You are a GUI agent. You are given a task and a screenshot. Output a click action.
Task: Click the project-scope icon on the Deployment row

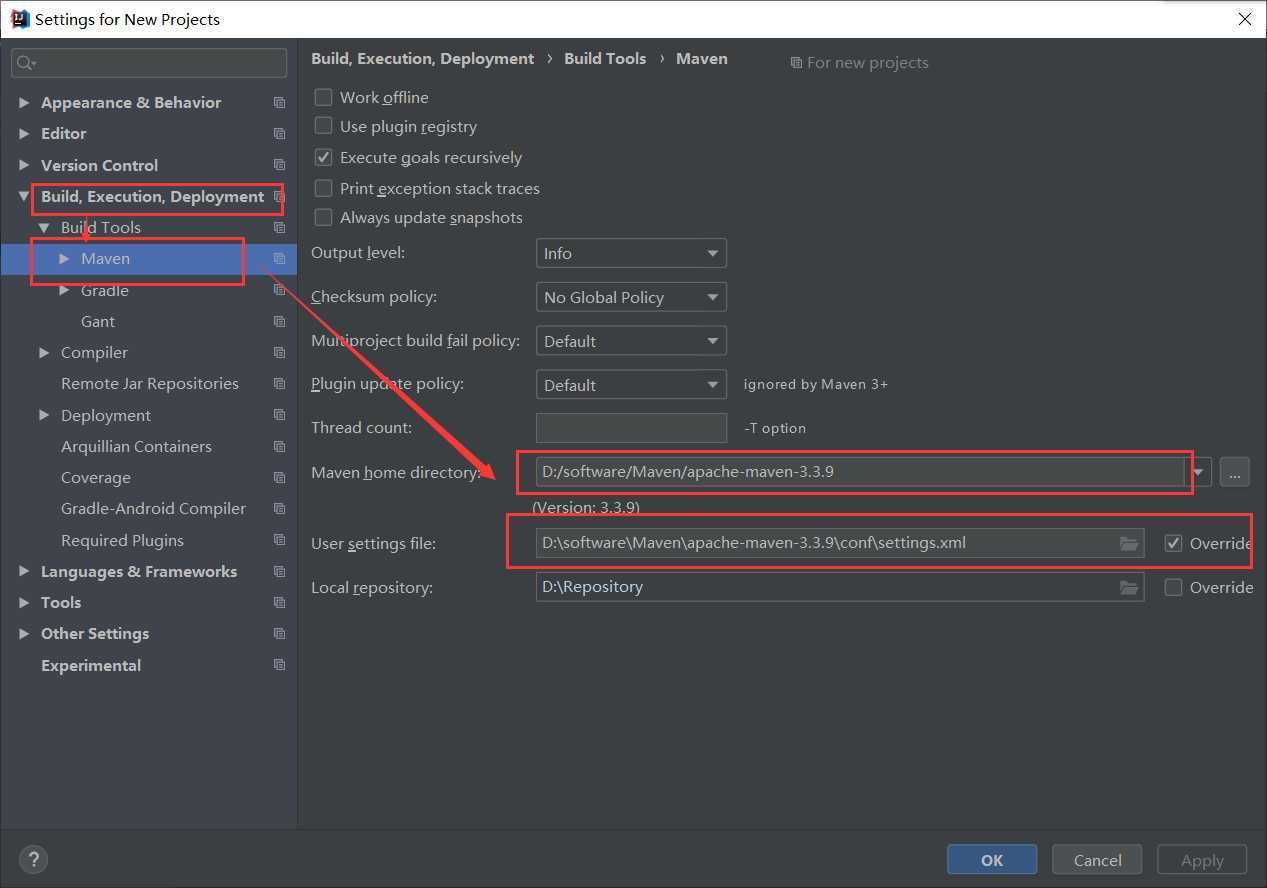point(279,415)
